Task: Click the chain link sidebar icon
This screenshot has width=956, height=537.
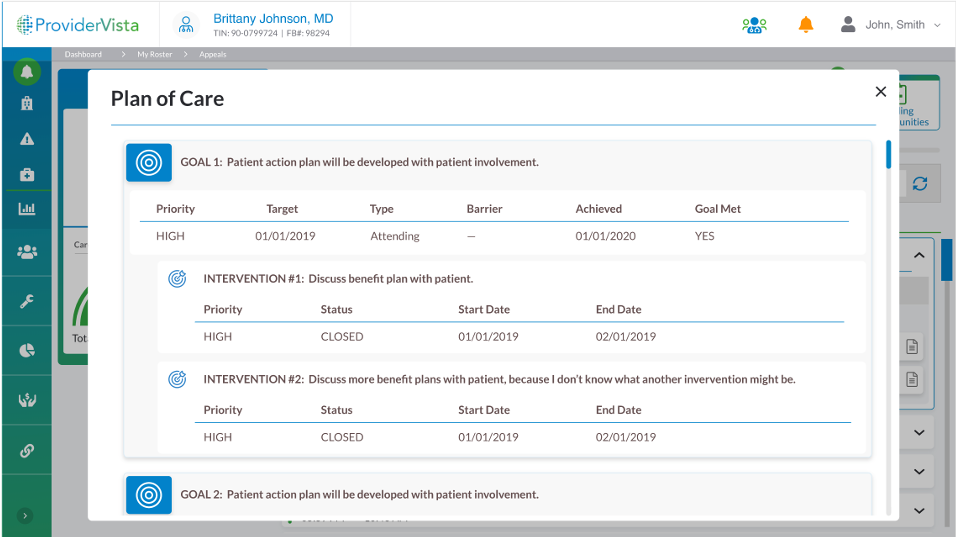Action: [26, 450]
